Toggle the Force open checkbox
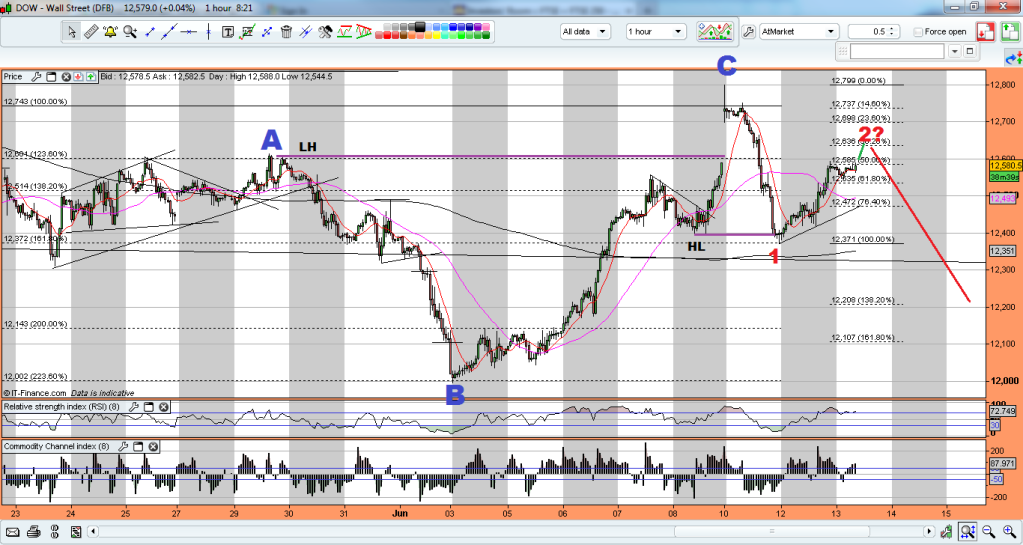Screen dimensions: 1023x545 point(918,32)
